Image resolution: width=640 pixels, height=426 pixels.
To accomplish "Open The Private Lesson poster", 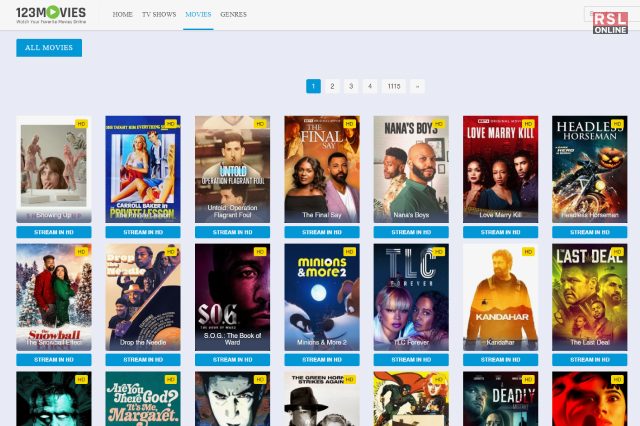I will coord(143,169).
